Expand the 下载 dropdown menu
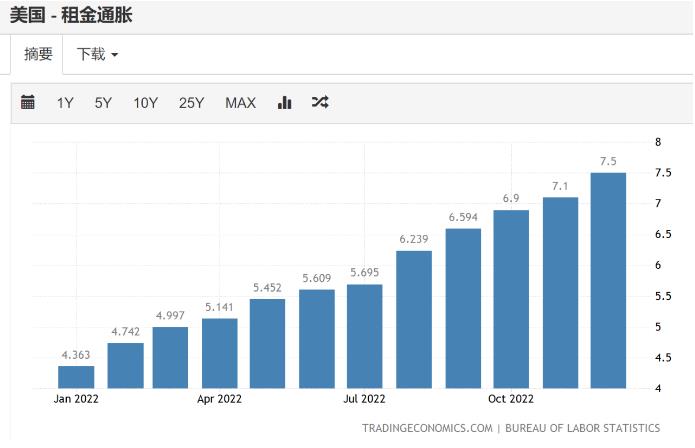The width and height of the screenshot is (695, 448). tap(97, 54)
